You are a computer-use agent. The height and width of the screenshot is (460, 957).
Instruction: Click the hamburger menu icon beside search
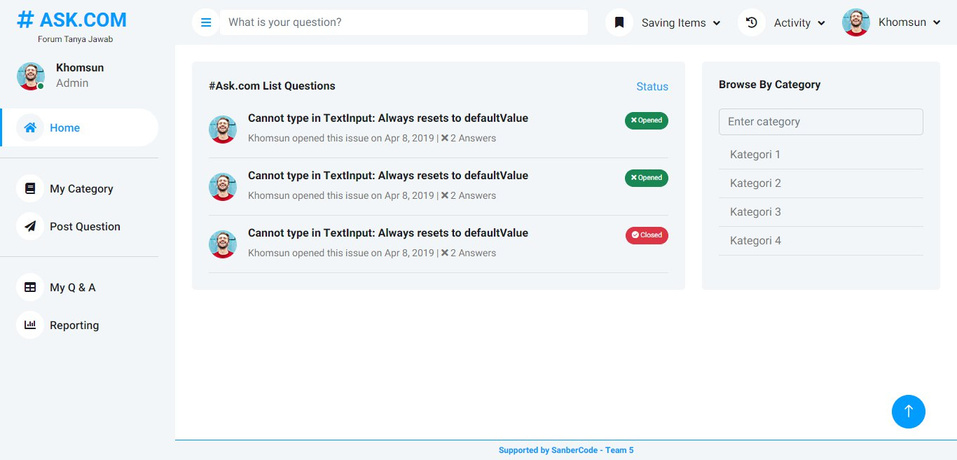[x=206, y=22]
